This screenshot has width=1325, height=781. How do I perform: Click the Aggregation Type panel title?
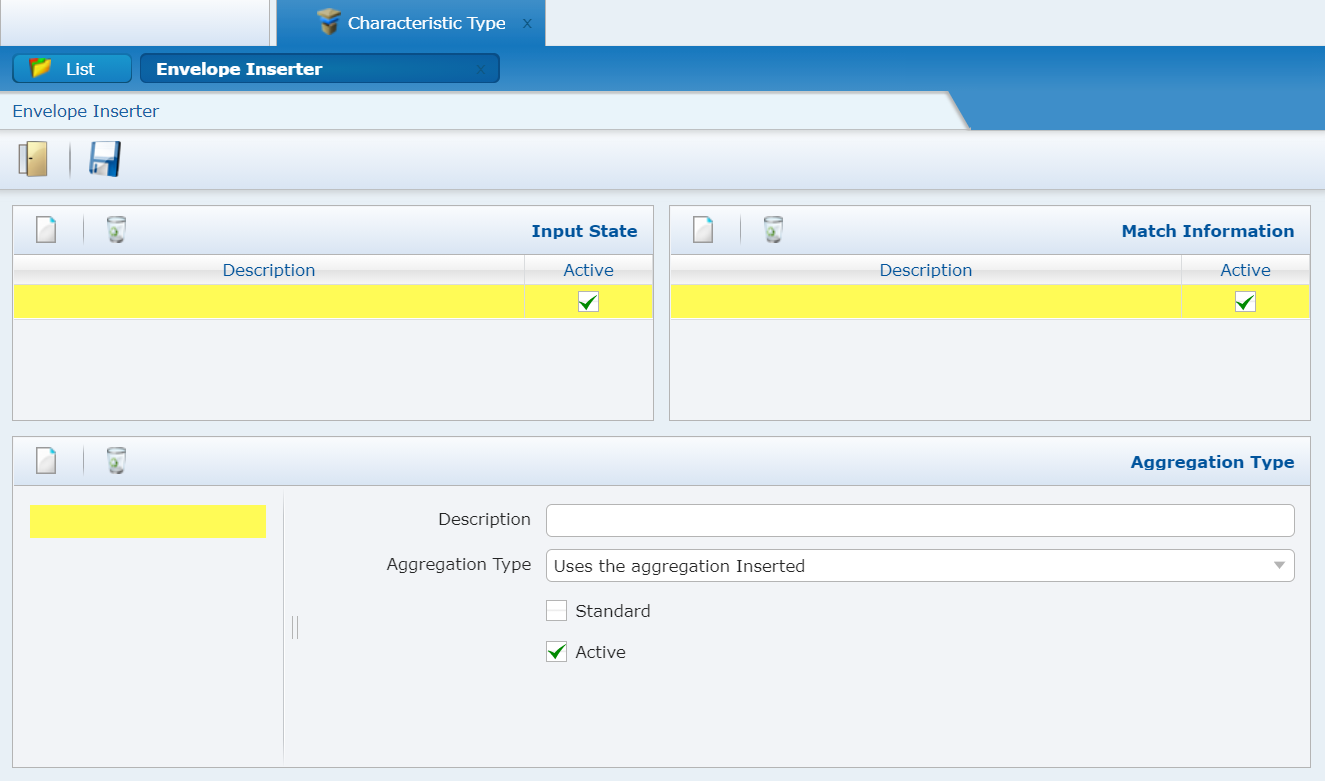pos(1212,462)
